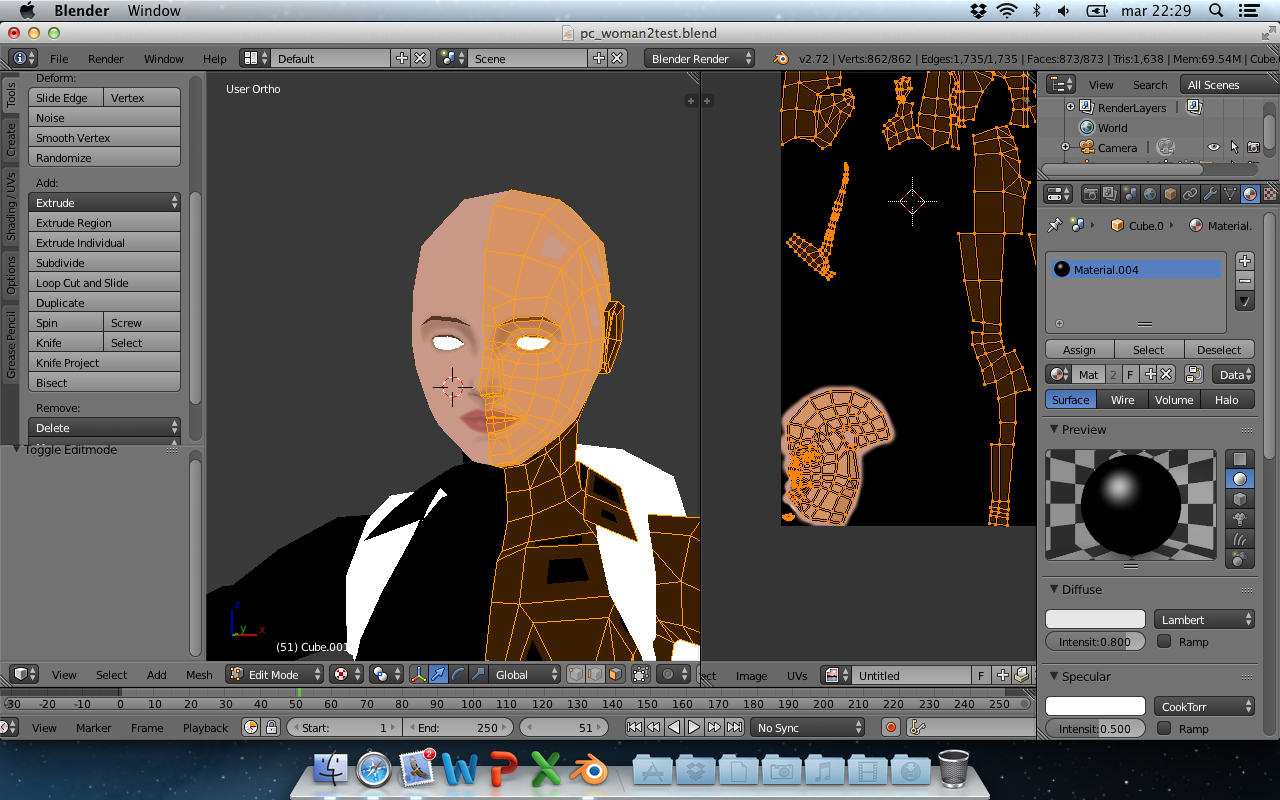Click the Assign material button
The image size is (1280, 800).
point(1079,350)
